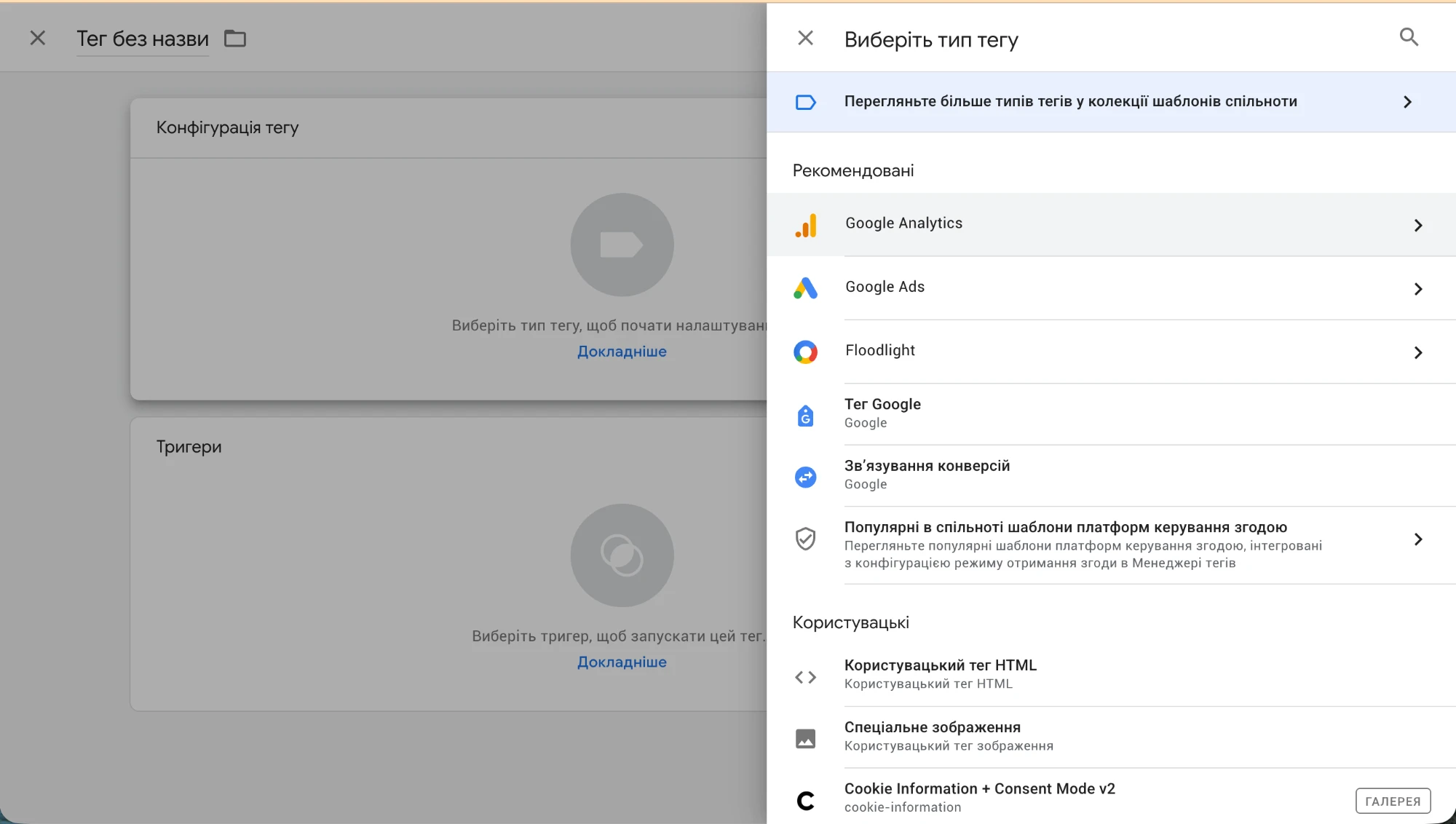Click the Користувацькі section label

[x=850, y=623]
